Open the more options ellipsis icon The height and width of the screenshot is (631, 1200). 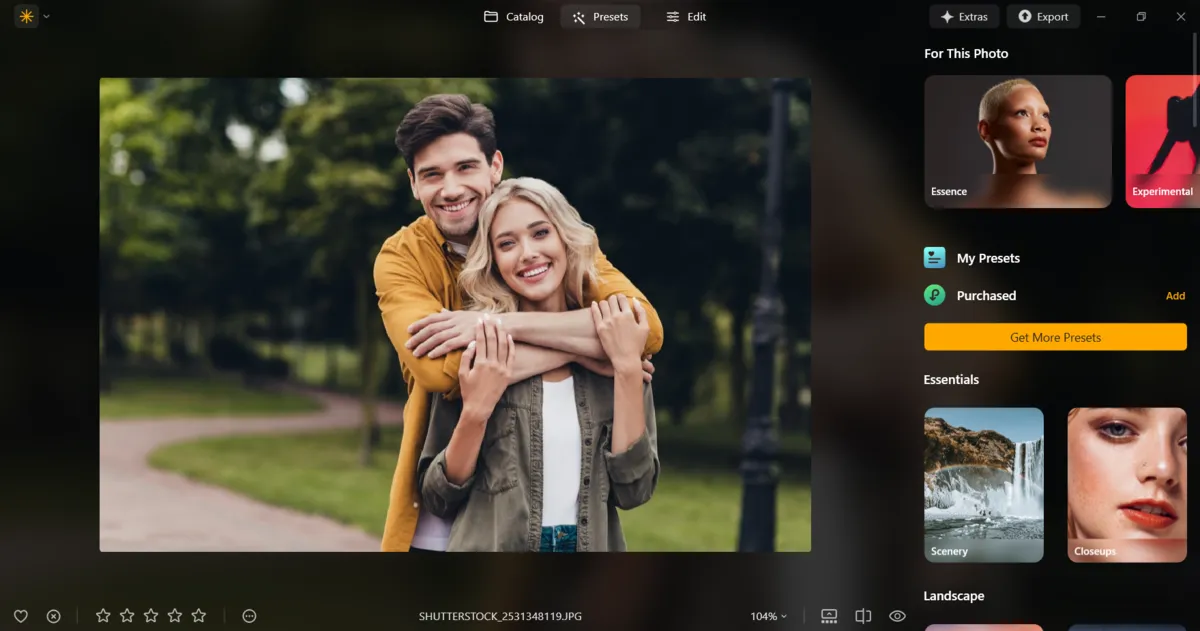pos(250,616)
